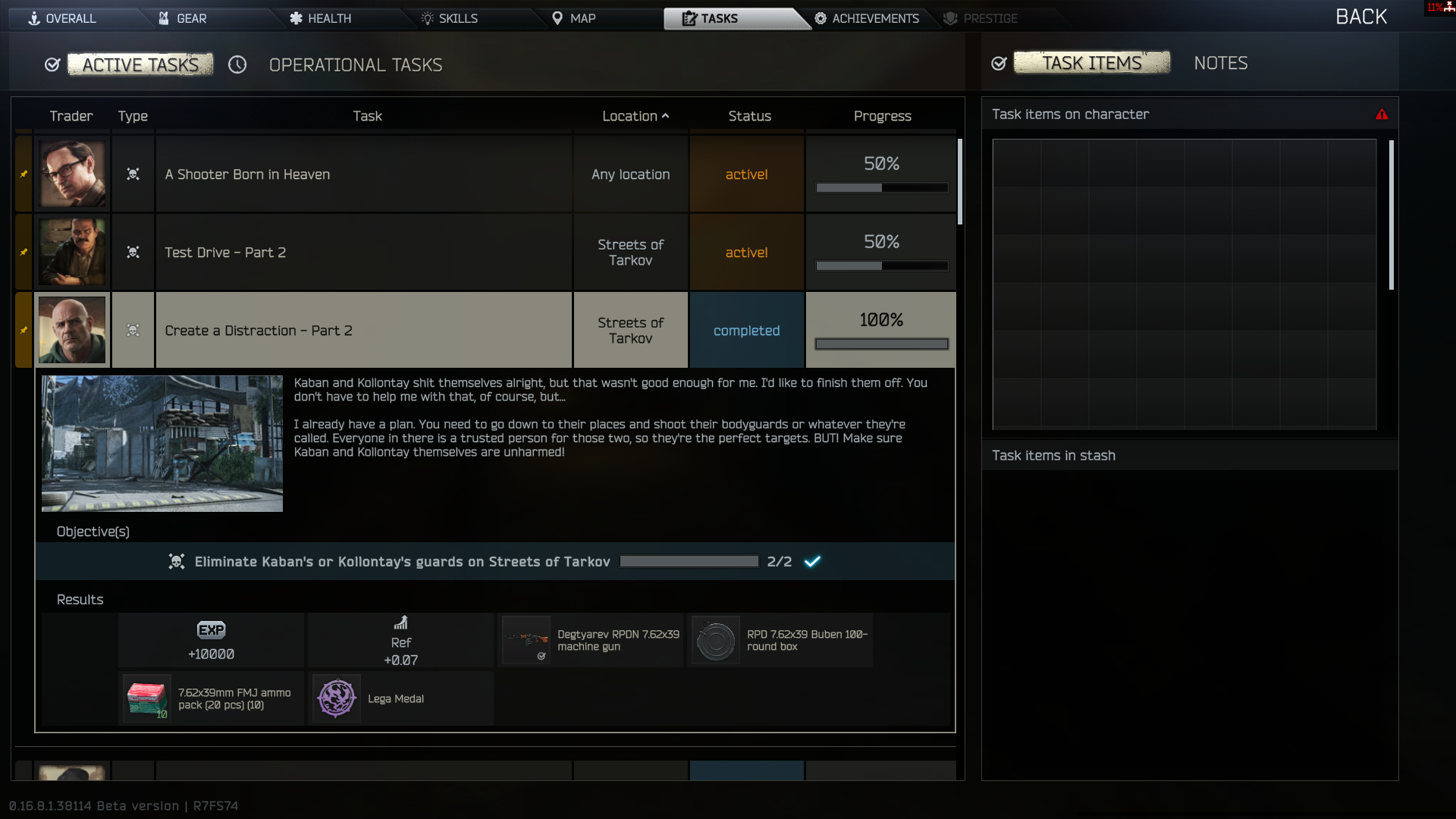This screenshot has width=1456, height=819.
Task: Click the clock icon beside Operational Tasks
Action: 237,65
